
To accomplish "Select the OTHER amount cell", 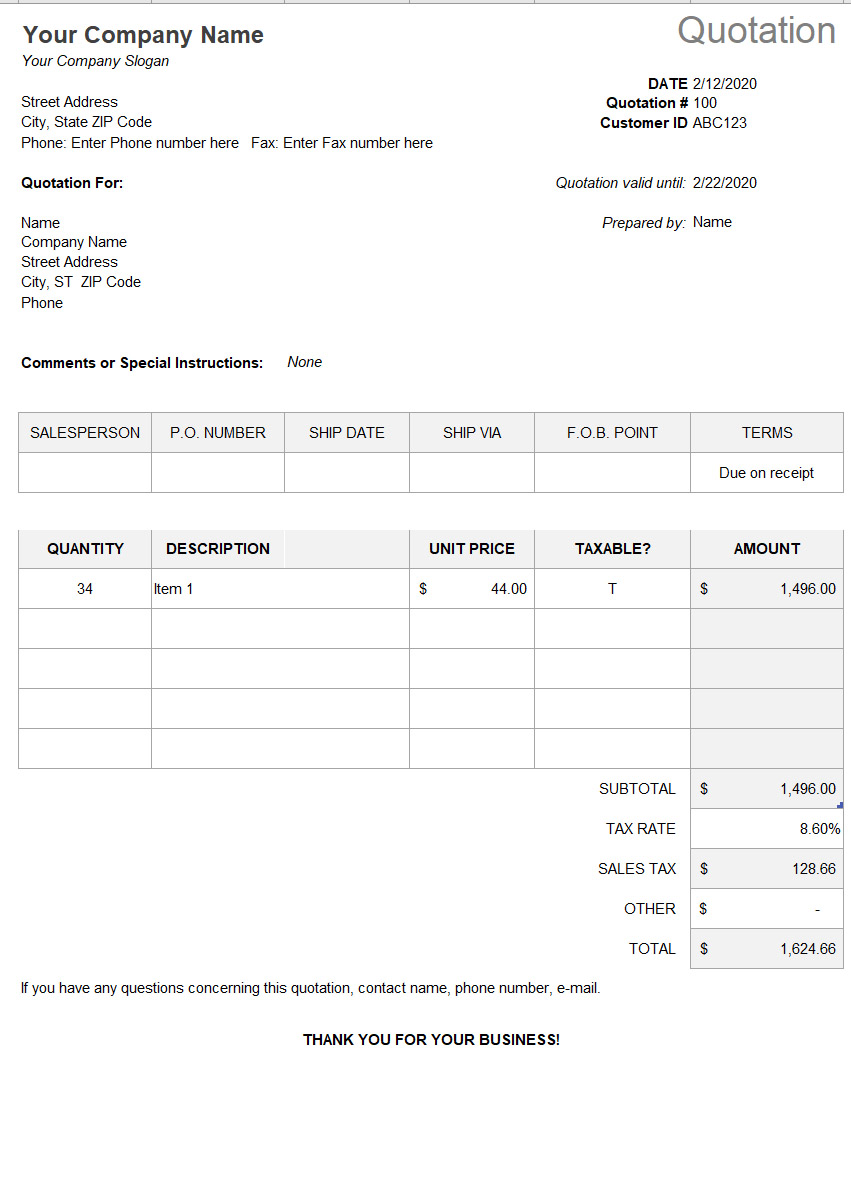I will 766,909.
